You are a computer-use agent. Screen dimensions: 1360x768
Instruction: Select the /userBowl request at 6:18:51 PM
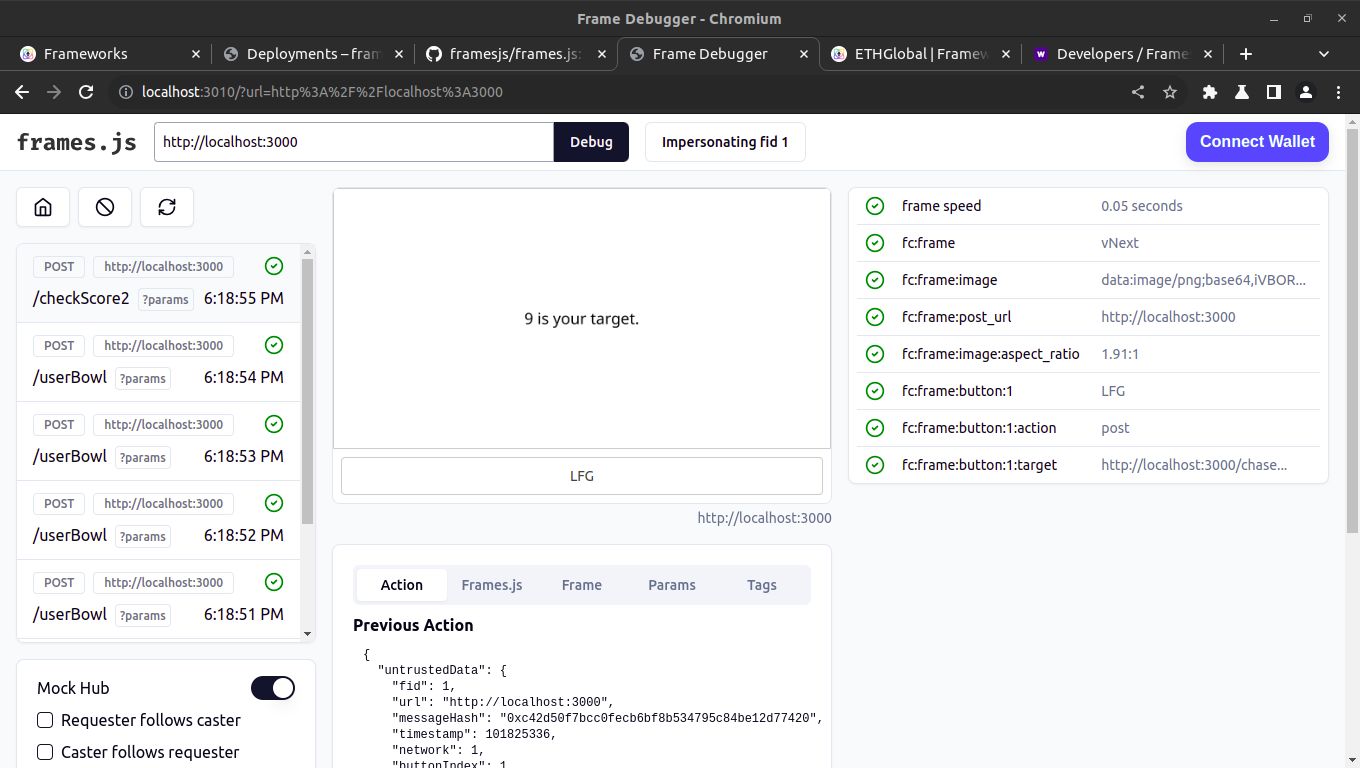coord(159,599)
